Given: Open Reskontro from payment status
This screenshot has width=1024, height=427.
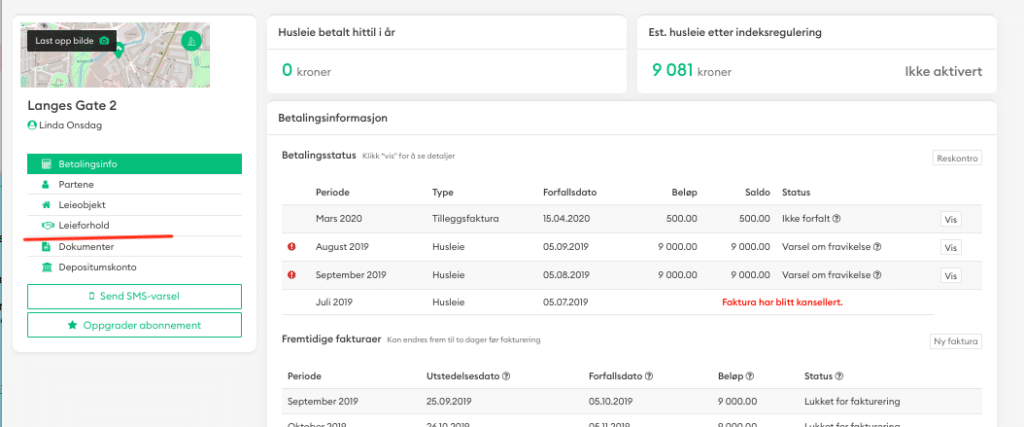Looking at the screenshot, I should 957,158.
